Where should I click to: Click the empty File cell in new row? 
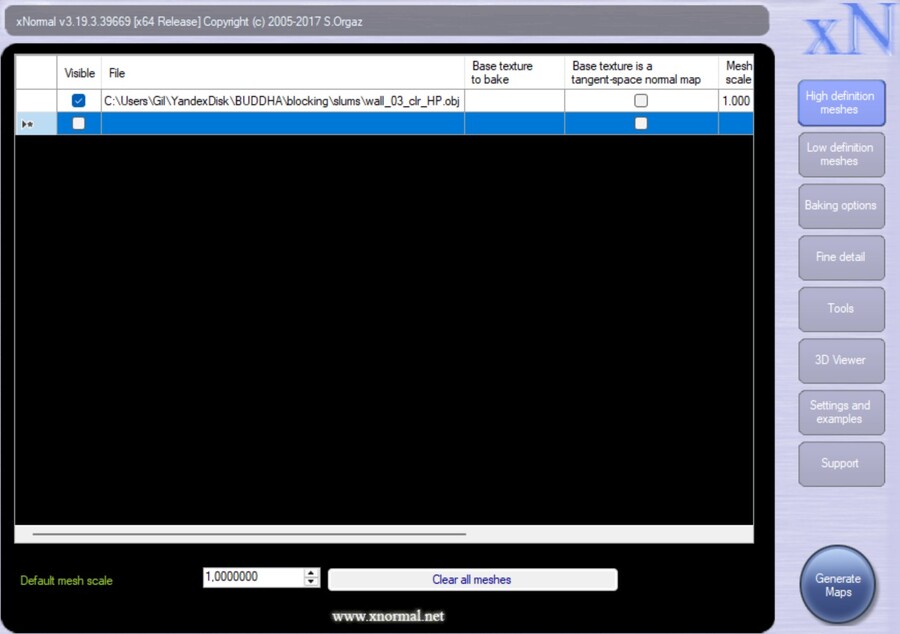point(282,123)
